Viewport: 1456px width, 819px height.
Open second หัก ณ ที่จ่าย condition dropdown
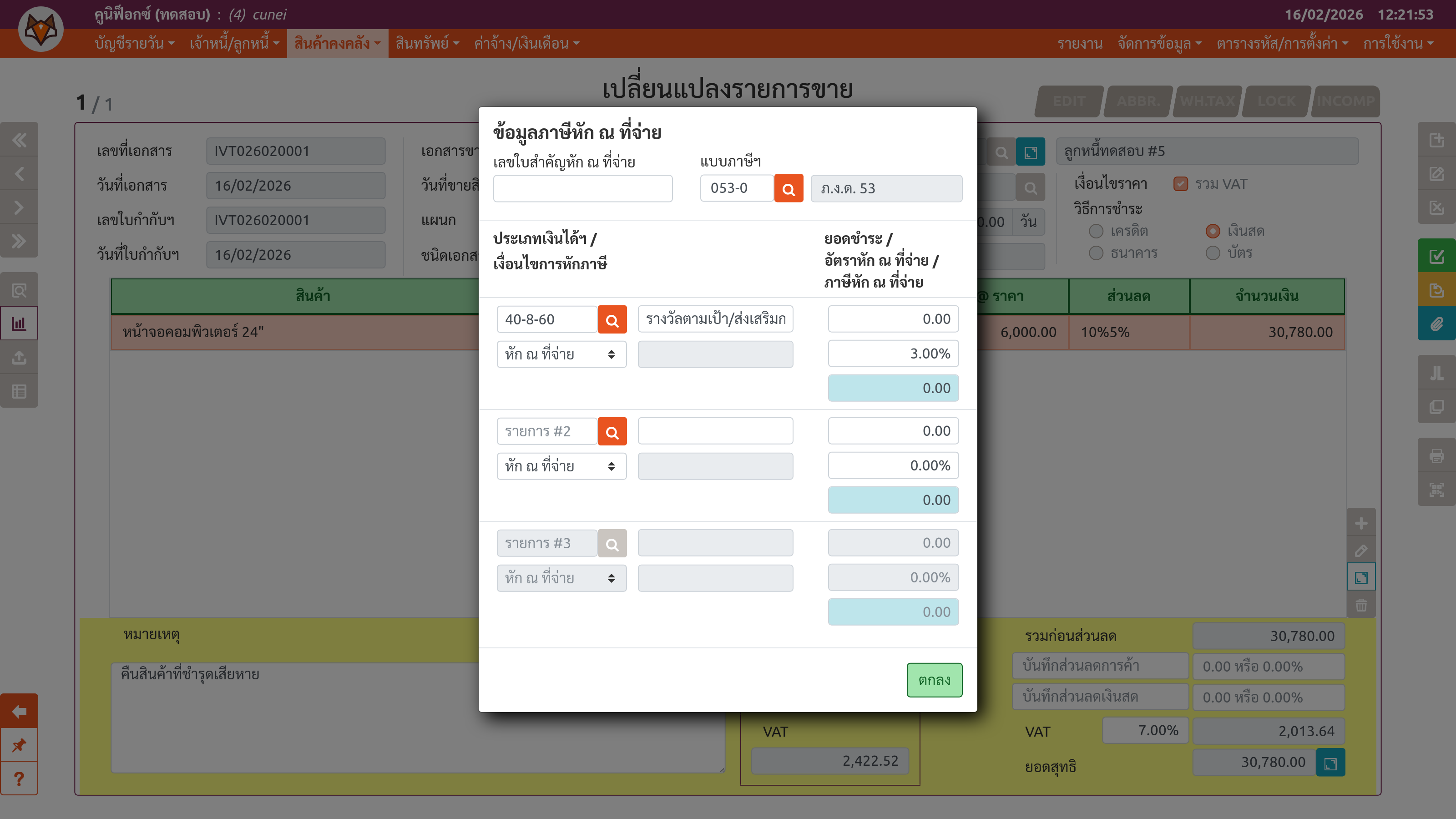561,466
